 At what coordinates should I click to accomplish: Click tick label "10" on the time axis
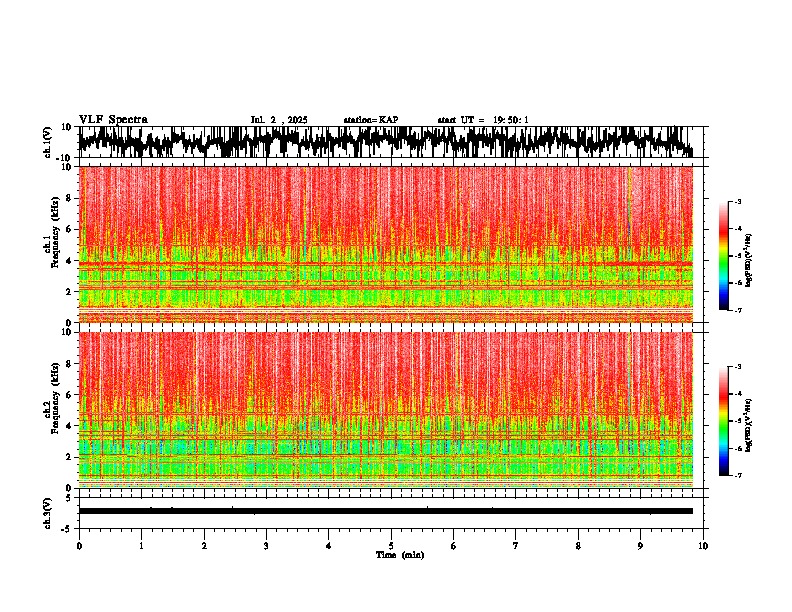[703, 546]
